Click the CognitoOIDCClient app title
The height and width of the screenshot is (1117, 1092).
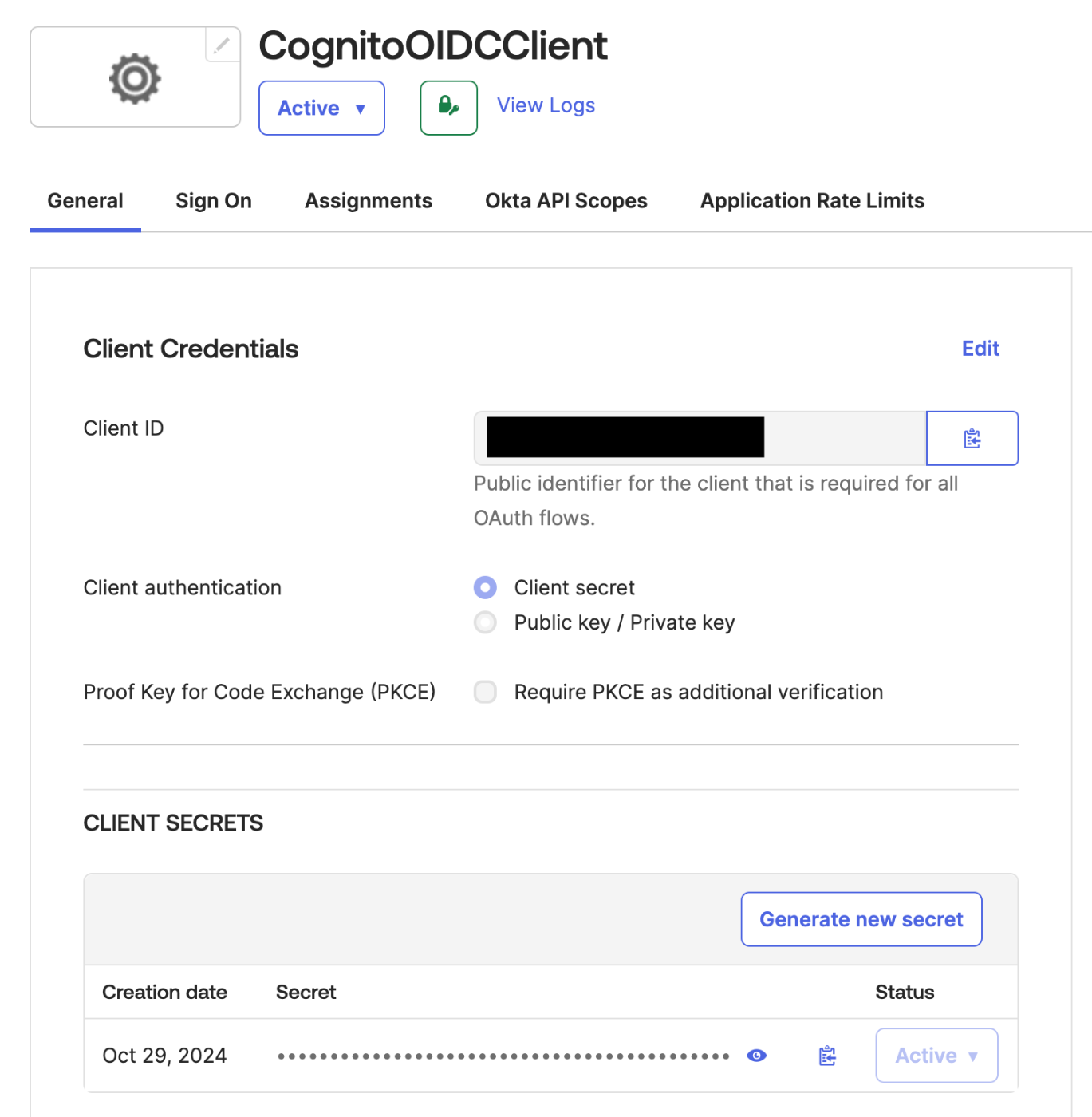click(433, 45)
